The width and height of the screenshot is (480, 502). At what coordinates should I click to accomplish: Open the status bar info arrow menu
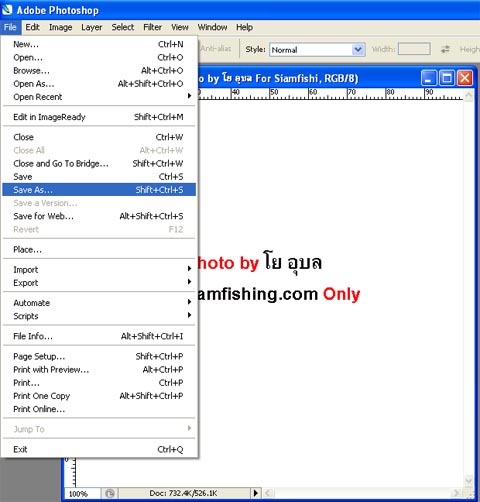coord(256,493)
